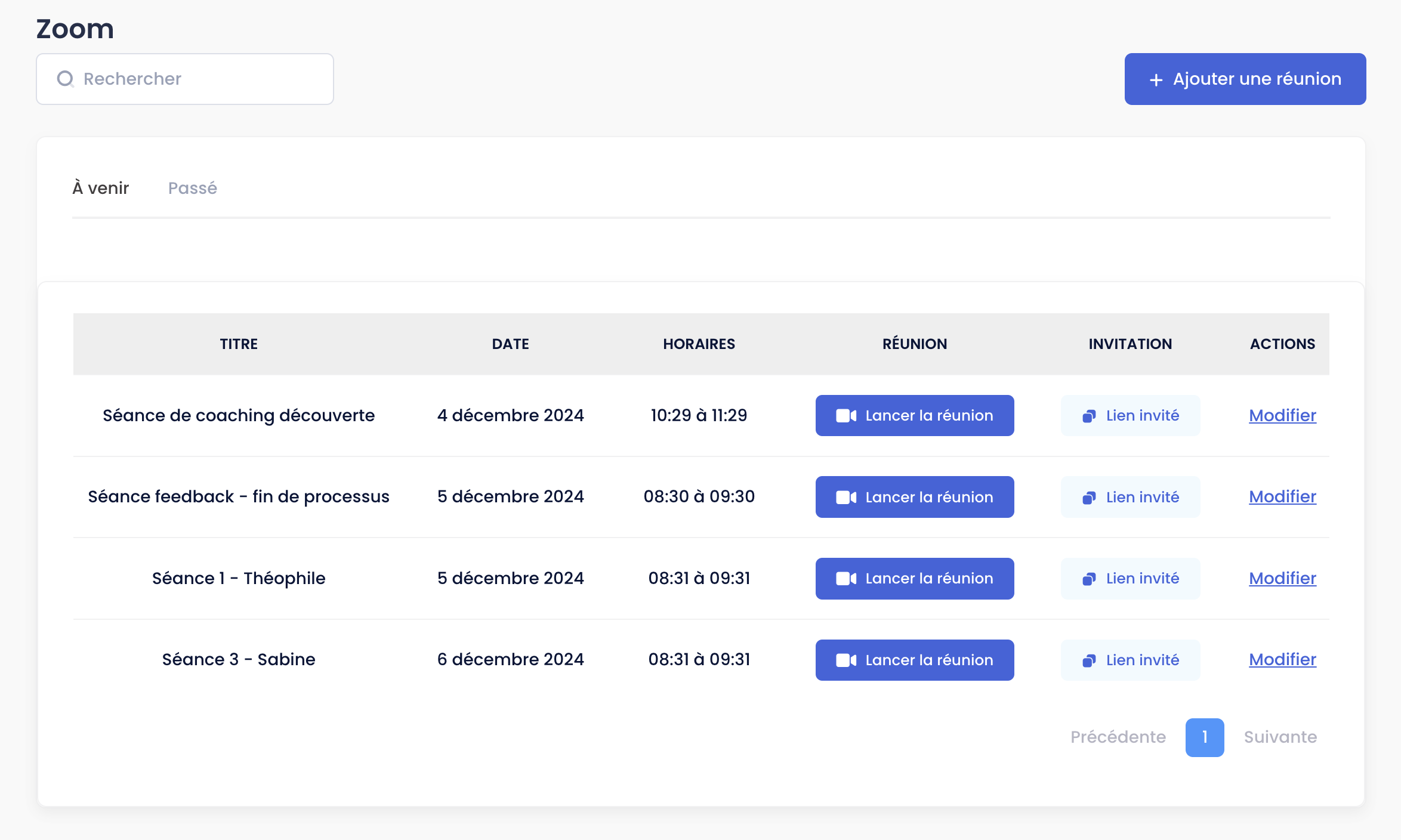Click camera icon for Séance 3 - Sabine
Viewport: 1401px width, 840px height.
click(846, 660)
